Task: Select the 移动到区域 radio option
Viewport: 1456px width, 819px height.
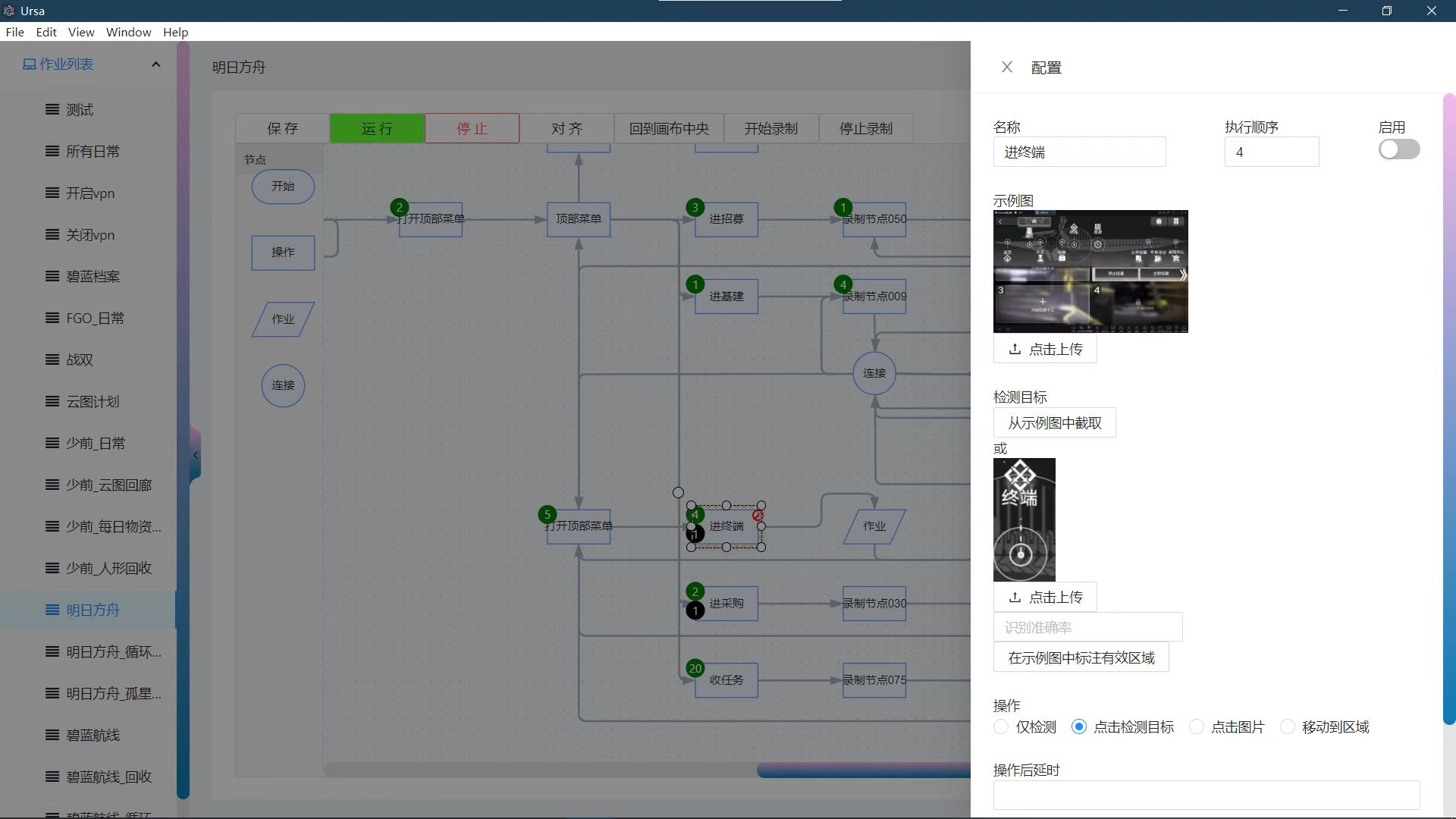Action: (1287, 727)
